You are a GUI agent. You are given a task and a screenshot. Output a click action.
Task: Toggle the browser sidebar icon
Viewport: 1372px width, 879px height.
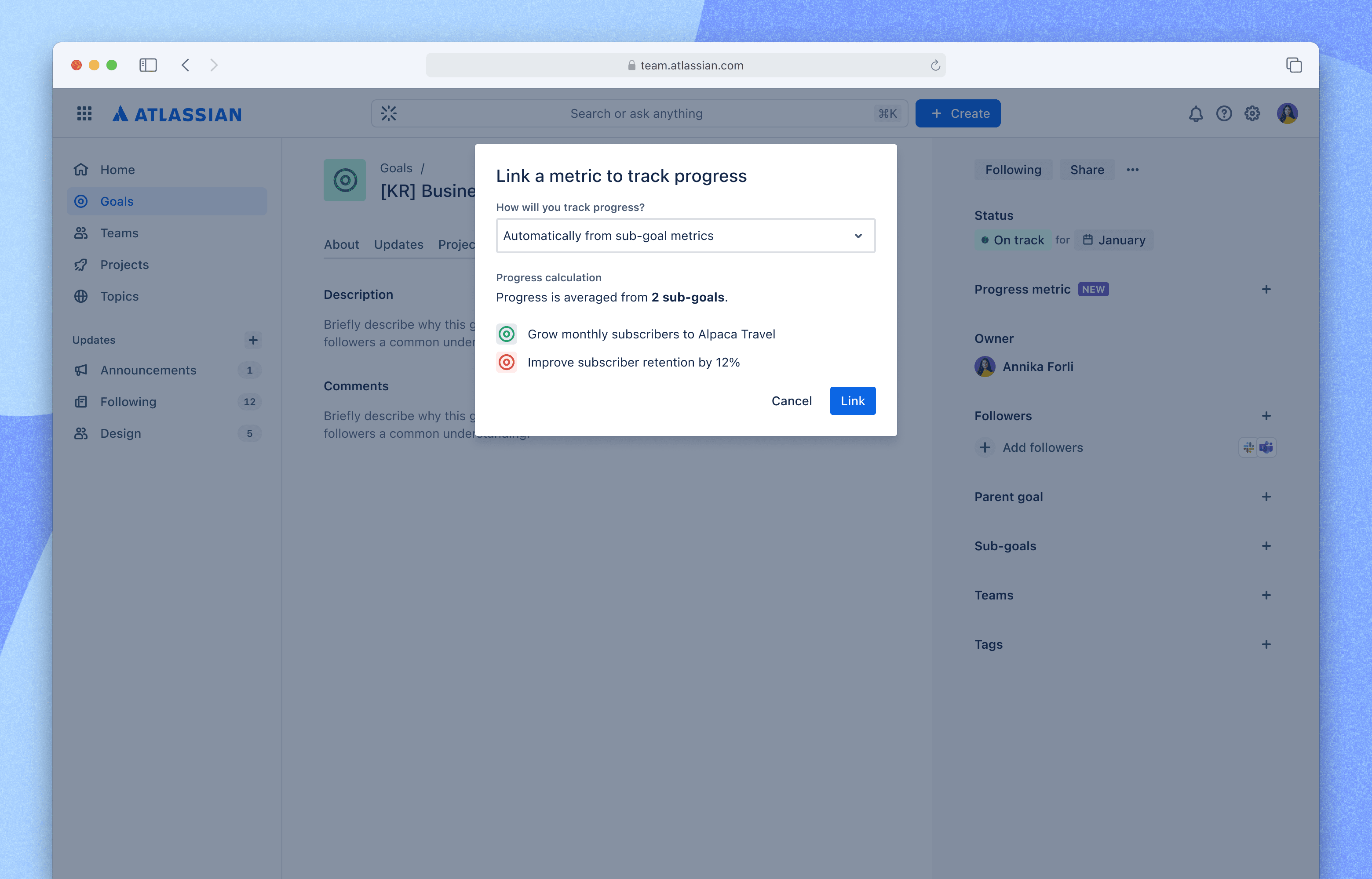pyautogui.click(x=148, y=65)
